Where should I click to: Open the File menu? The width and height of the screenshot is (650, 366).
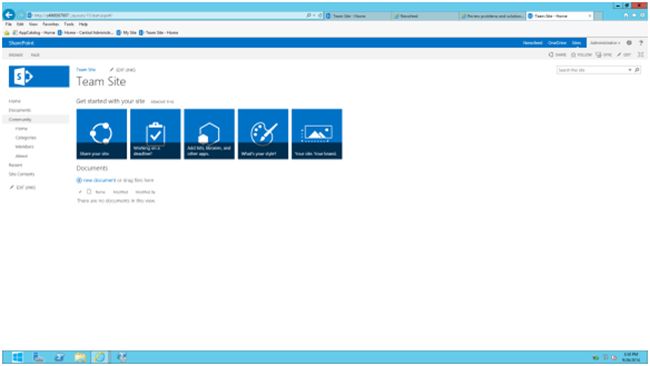pos(8,24)
